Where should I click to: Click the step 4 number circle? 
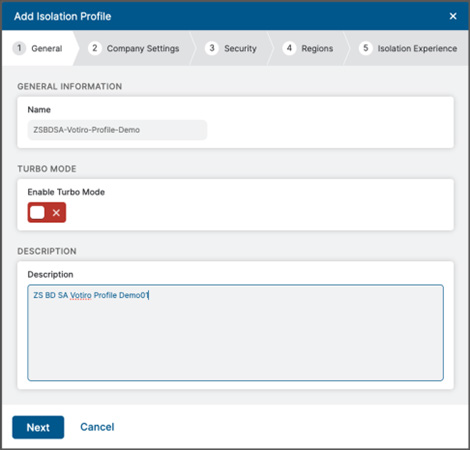pos(289,48)
